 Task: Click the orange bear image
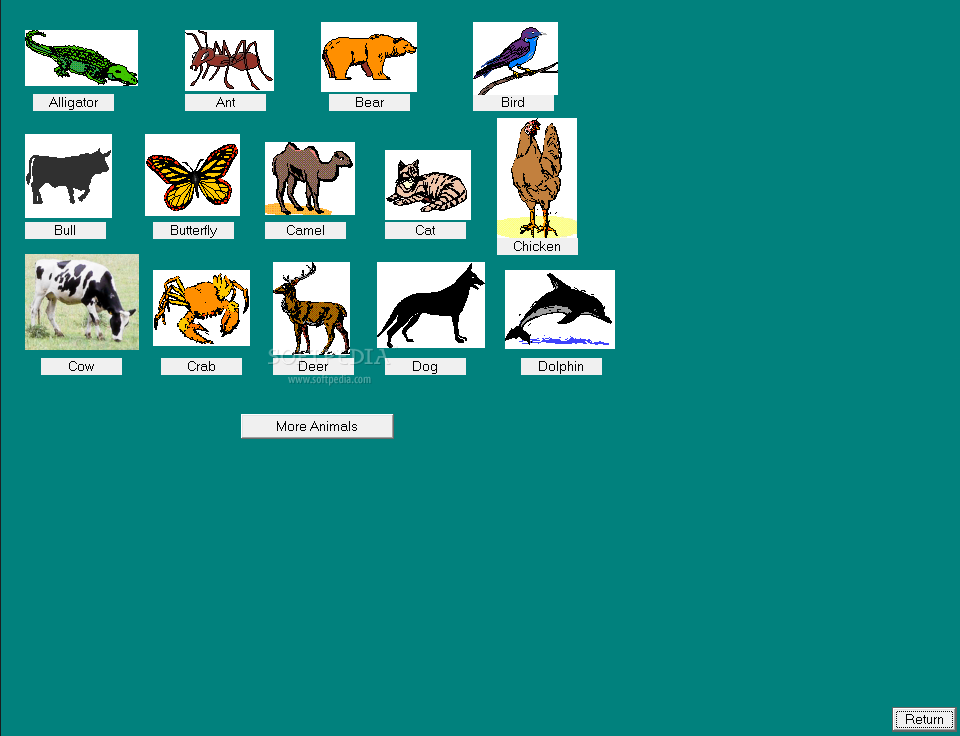(369, 57)
